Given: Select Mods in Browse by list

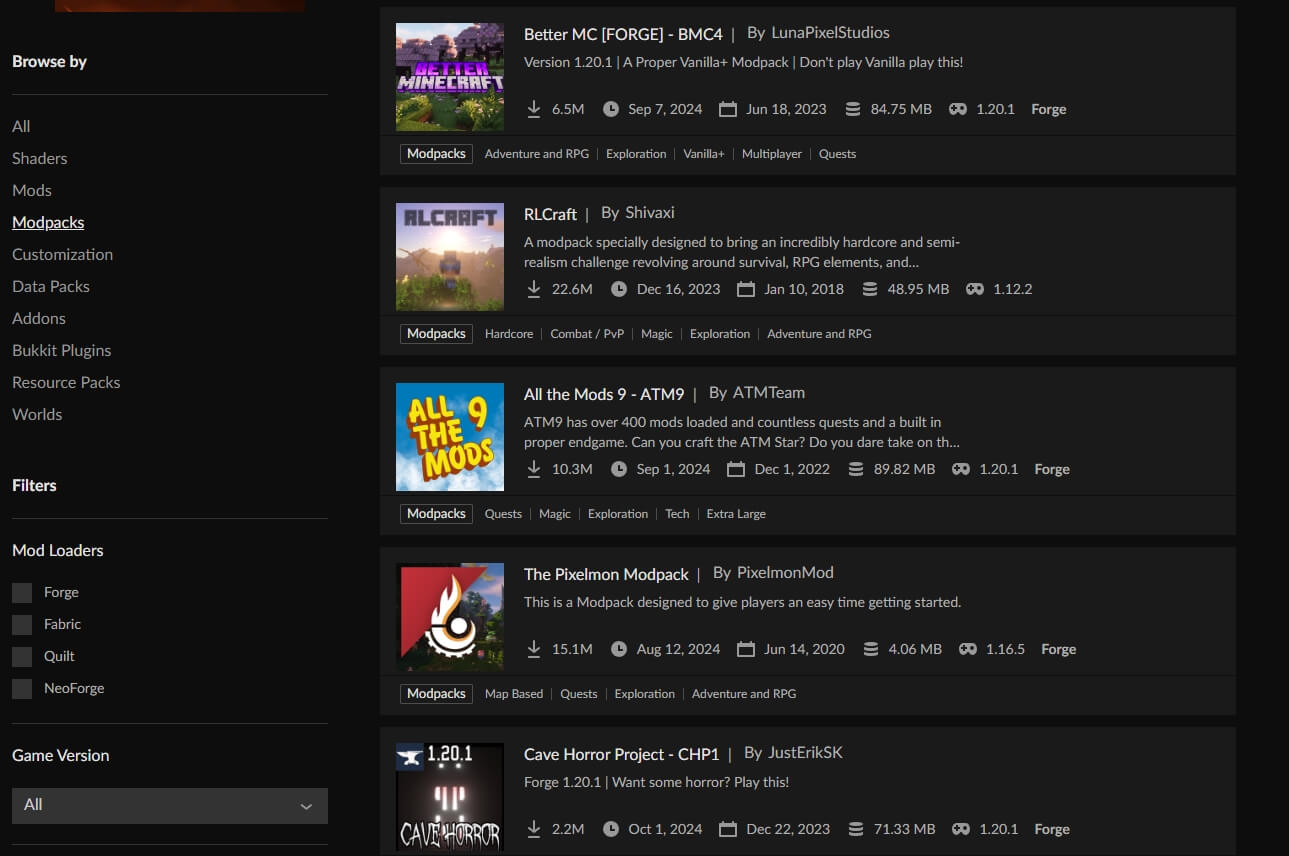Looking at the screenshot, I should [32, 190].
